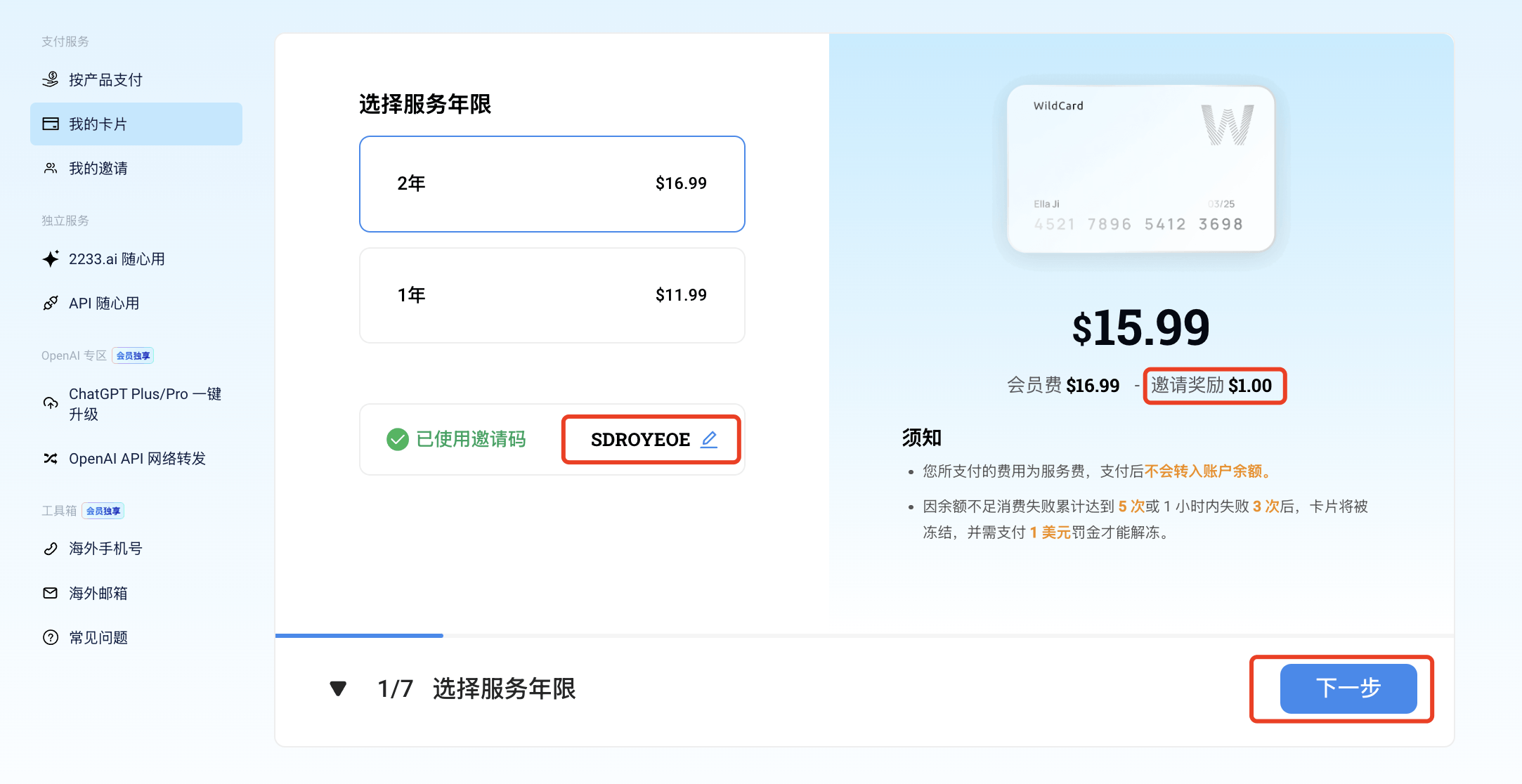Open OpenAI API 网络转发 in the sidebar

137,459
